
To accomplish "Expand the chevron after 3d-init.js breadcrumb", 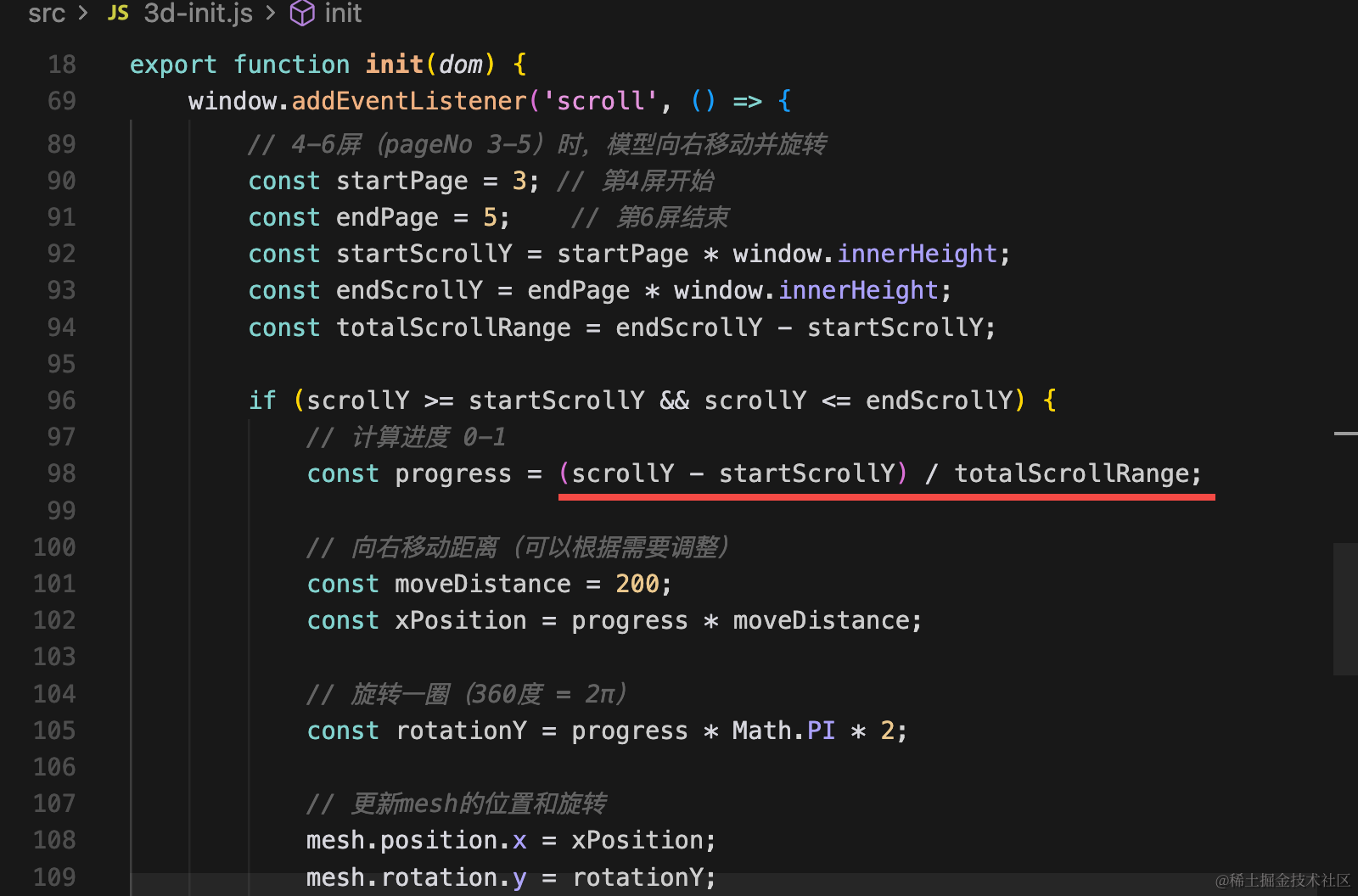I will pos(270,13).
